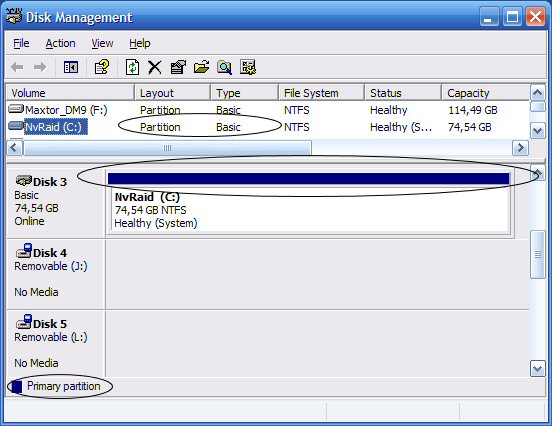Screen dimensions: 552x426
Task: Select the Maxtor_DM9 (F:) volume row
Action: [x=268, y=110]
